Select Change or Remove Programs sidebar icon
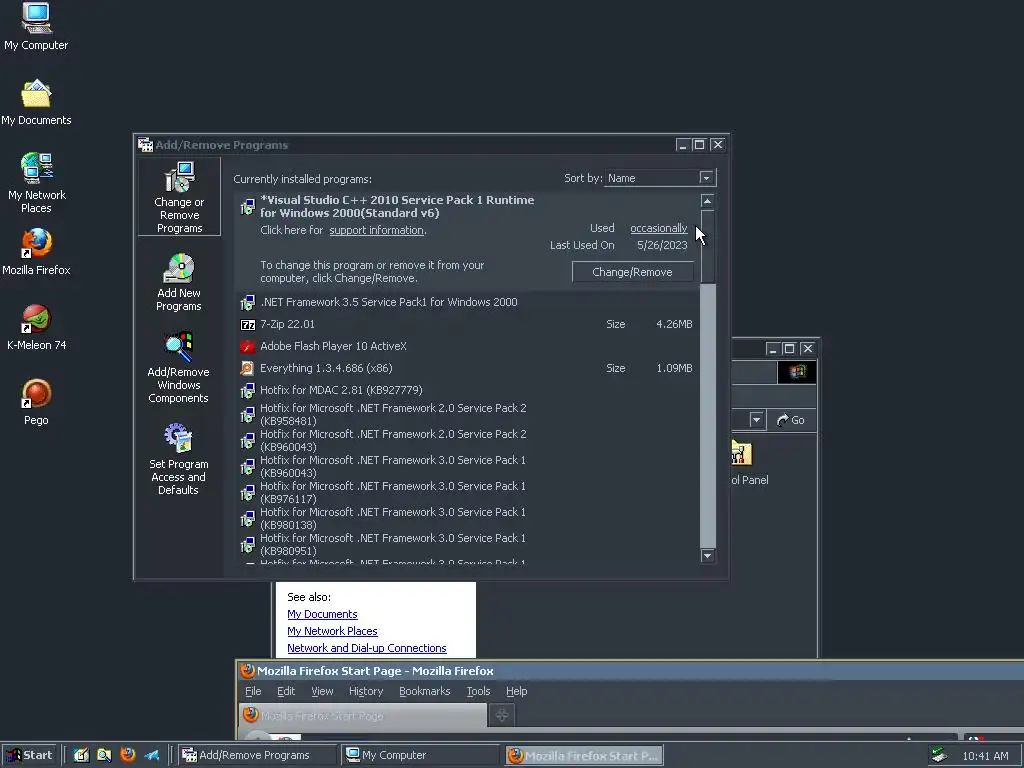This screenshot has height=768, width=1024. 179,197
